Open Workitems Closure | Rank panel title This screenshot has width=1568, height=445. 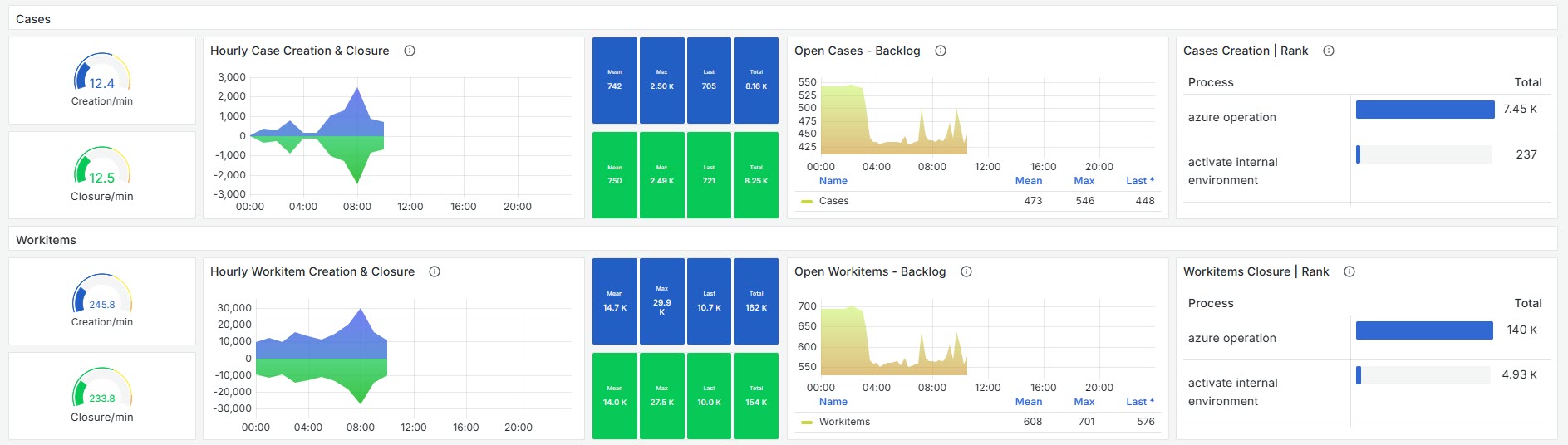pyautogui.click(x=1256, y=271)
